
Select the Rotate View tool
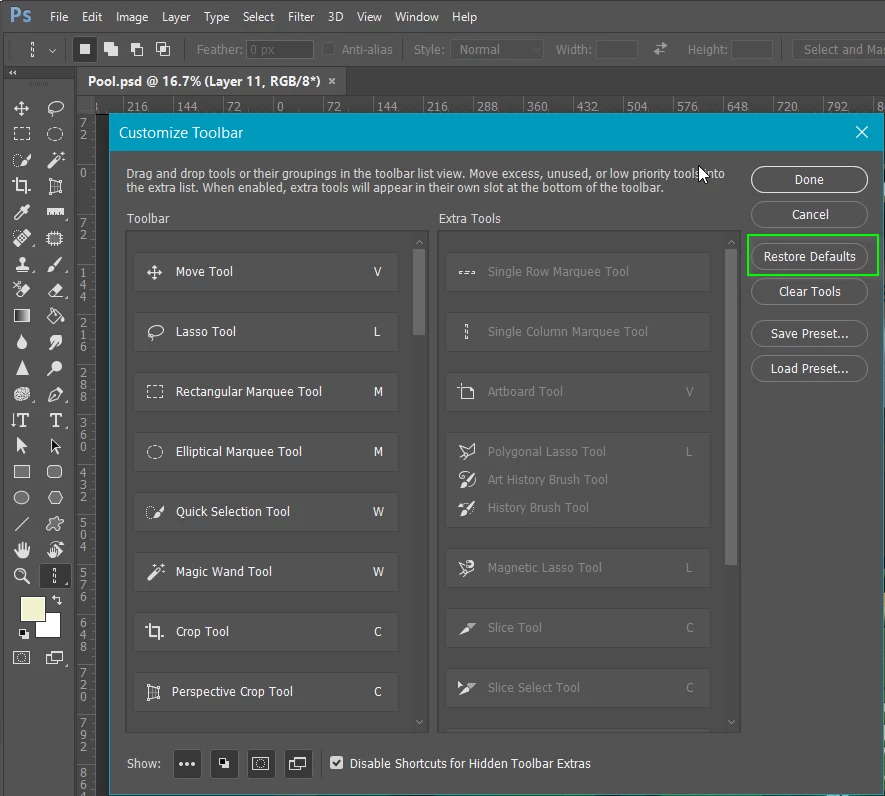[x=55, y=550]
